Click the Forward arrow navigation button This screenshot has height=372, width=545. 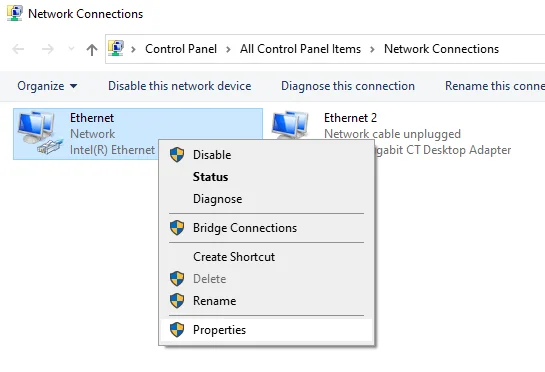tap(48, 49)
